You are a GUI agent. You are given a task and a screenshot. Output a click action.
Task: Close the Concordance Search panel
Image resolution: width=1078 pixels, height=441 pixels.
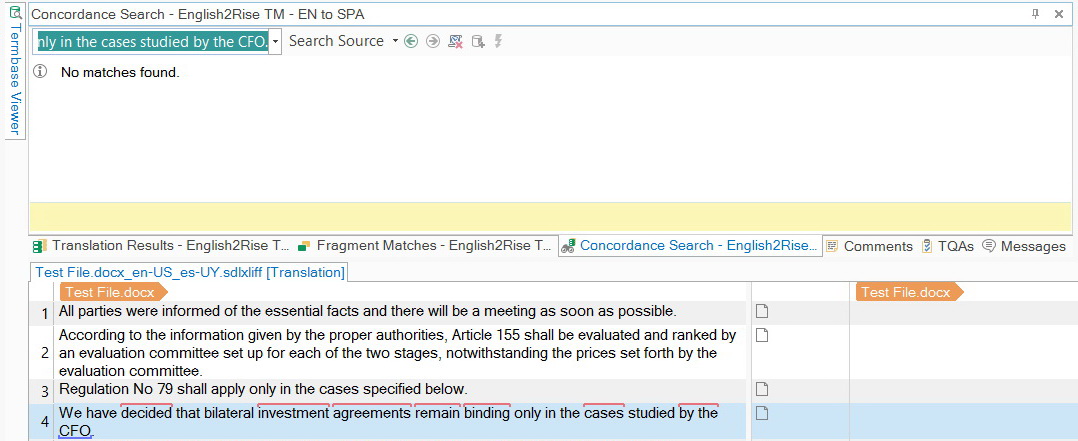[1059, 14]
